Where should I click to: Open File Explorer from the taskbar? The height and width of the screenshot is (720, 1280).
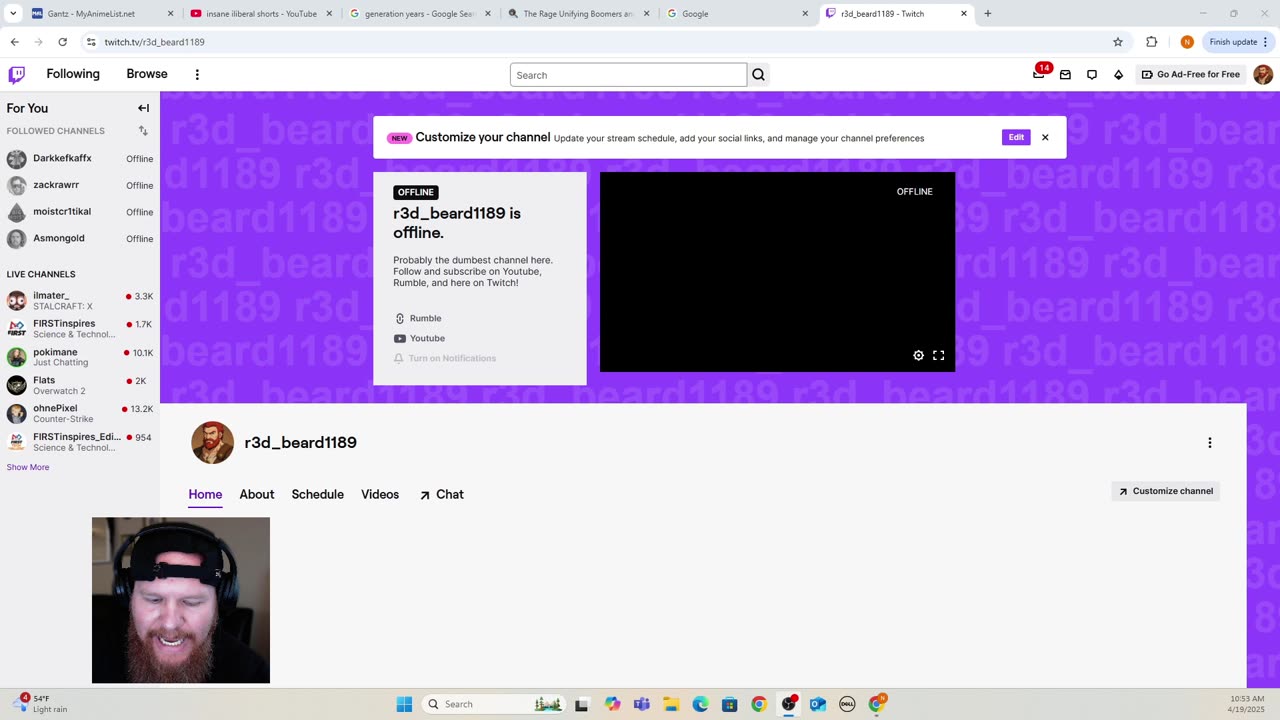(x=671, y=704)
